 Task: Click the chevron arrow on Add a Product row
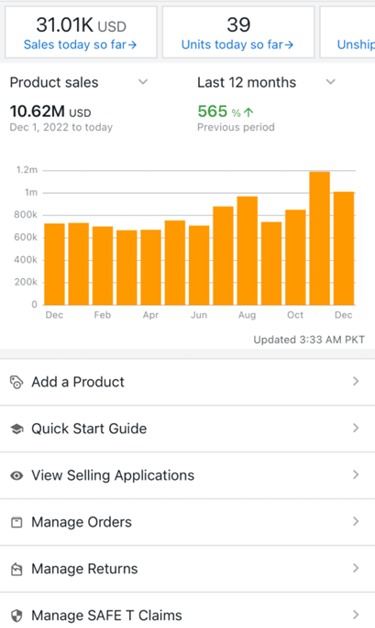coord(355,381)
